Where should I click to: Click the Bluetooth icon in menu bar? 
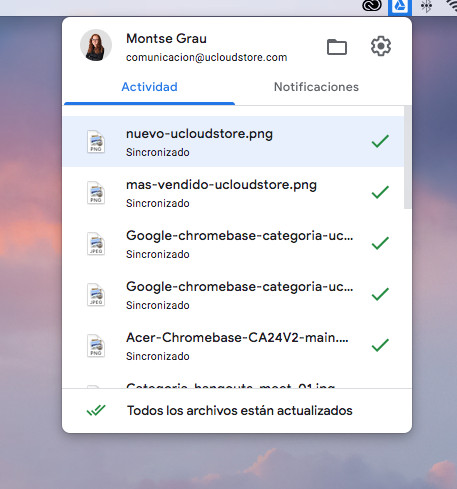(426, 6)
